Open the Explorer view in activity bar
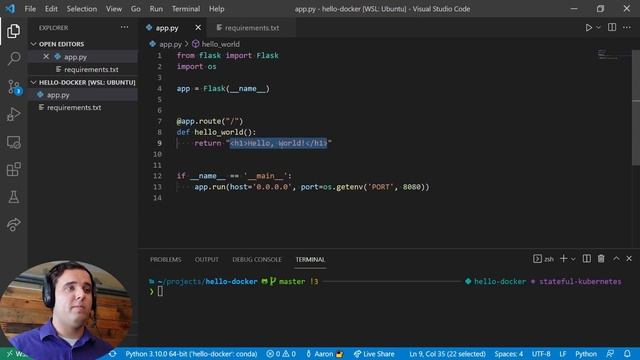The image size is (640, 360). coord(13,31)
